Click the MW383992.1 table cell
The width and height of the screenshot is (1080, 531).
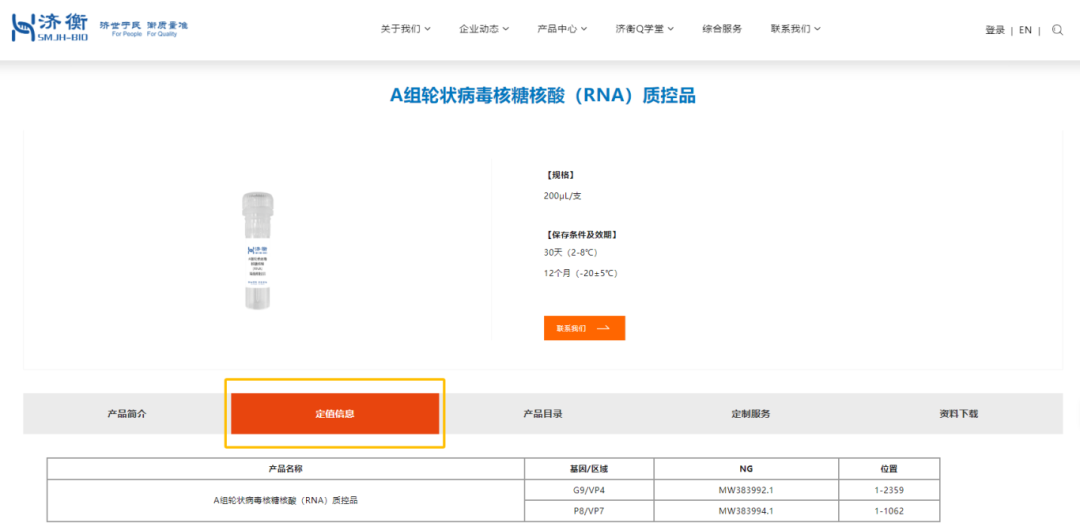[746, 490]
